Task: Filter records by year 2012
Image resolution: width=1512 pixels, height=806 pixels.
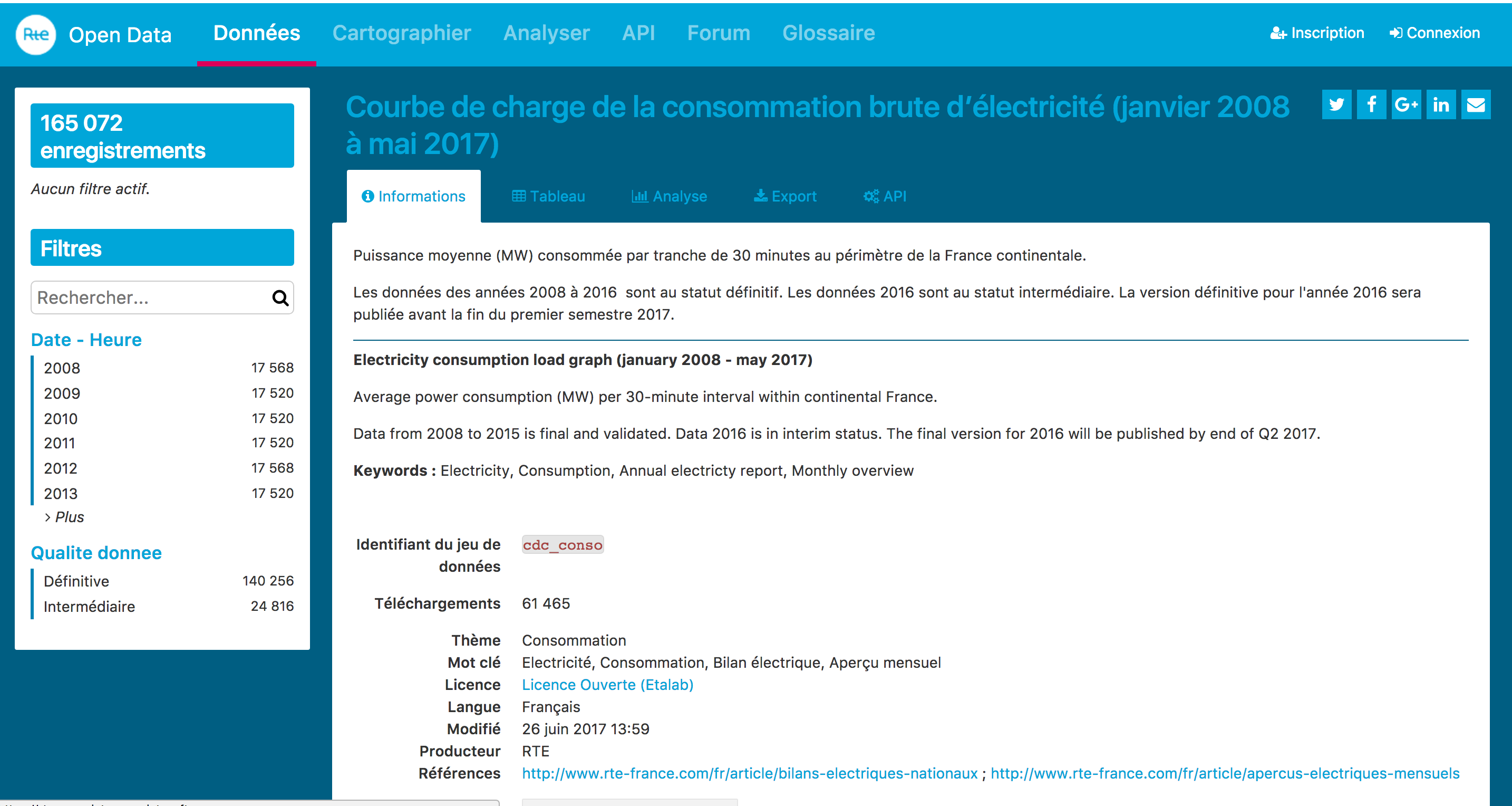Action: 61,468
